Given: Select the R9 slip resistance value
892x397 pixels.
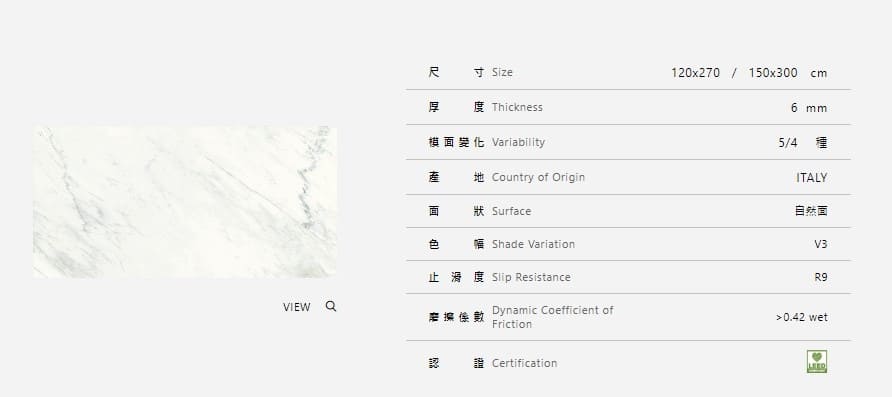Looking at the screenshot, I should (x=821, y=277).
